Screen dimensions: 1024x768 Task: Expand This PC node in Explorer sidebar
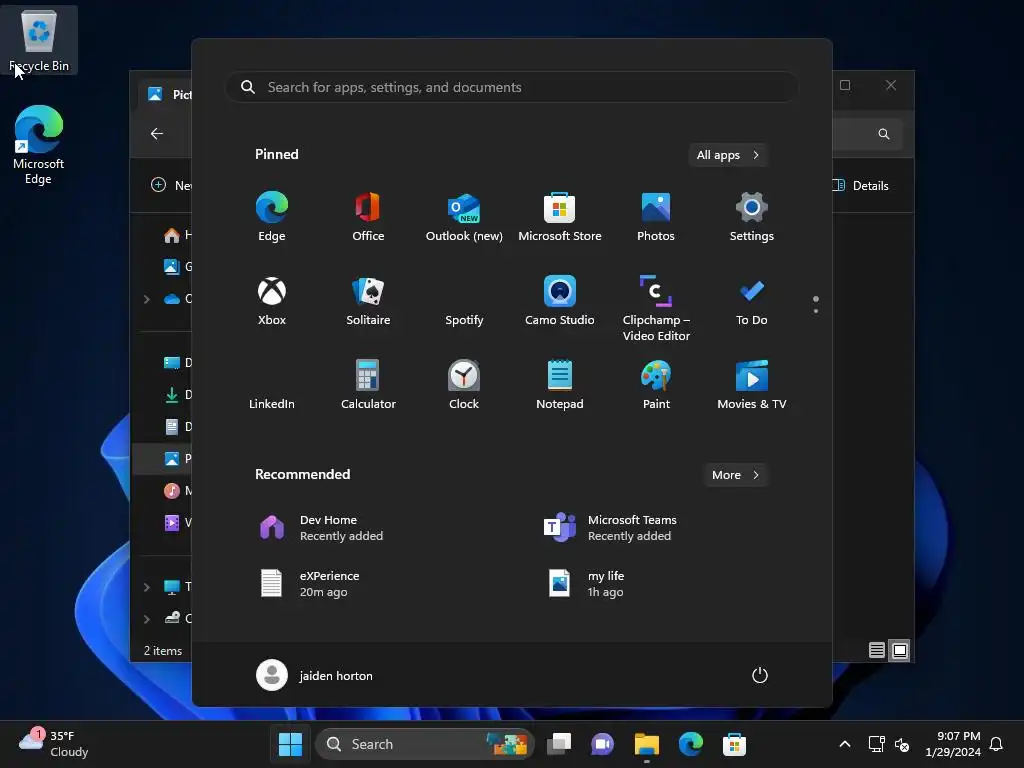pyautogui.click(x=146, y=586)
